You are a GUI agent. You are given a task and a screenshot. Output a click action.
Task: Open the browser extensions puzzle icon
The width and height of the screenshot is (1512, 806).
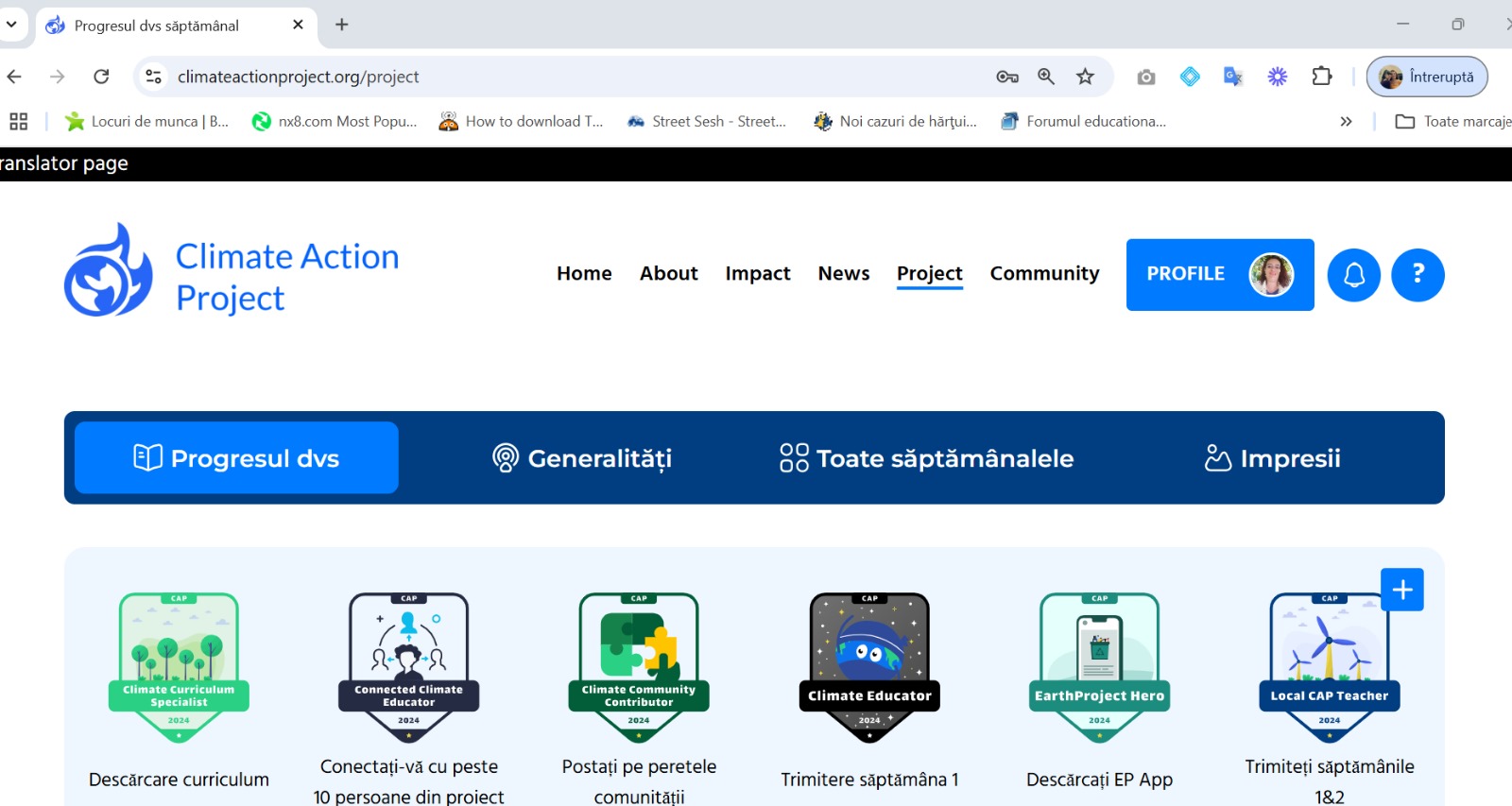click(x=1322, y=77)
